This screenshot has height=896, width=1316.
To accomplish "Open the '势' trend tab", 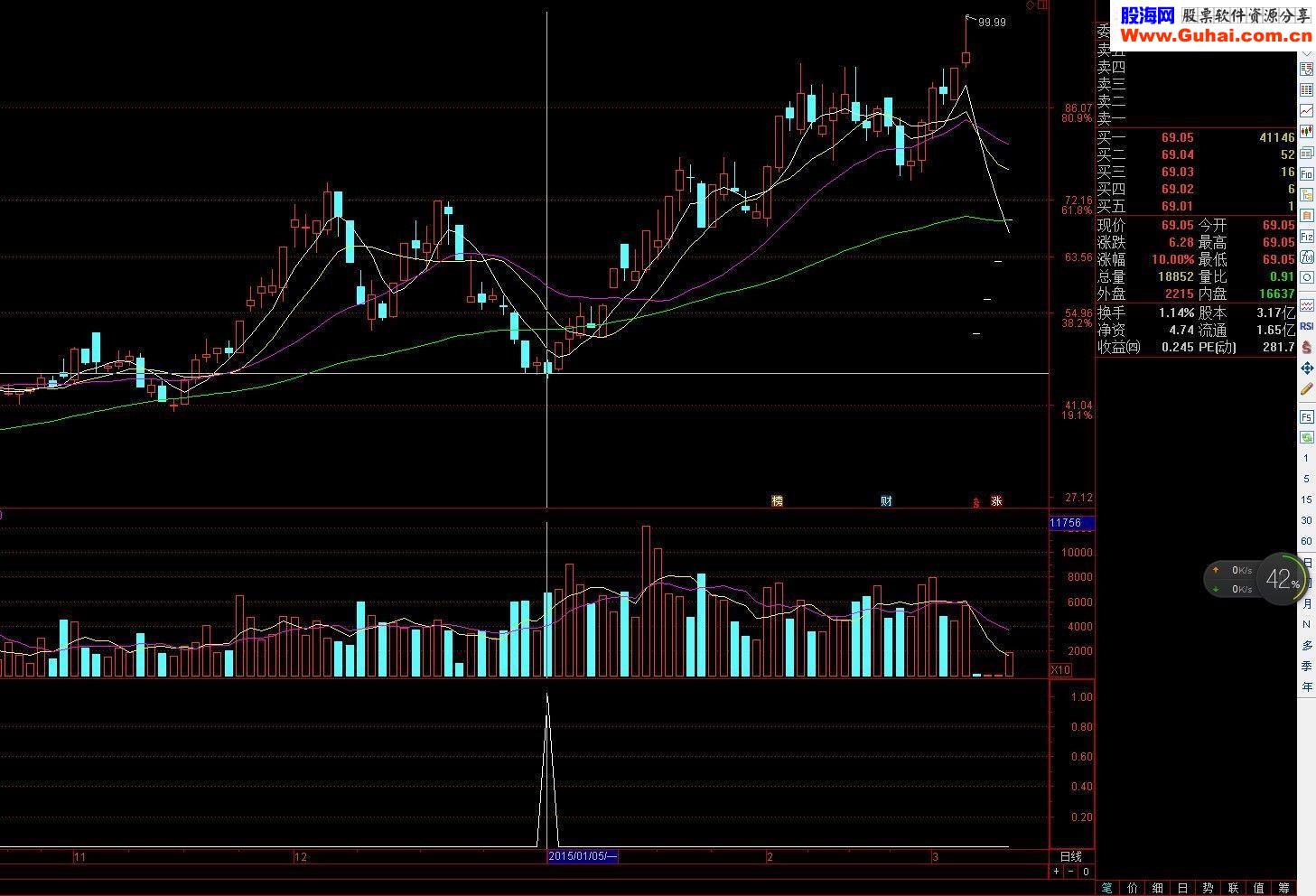I will click(1208, 888).
